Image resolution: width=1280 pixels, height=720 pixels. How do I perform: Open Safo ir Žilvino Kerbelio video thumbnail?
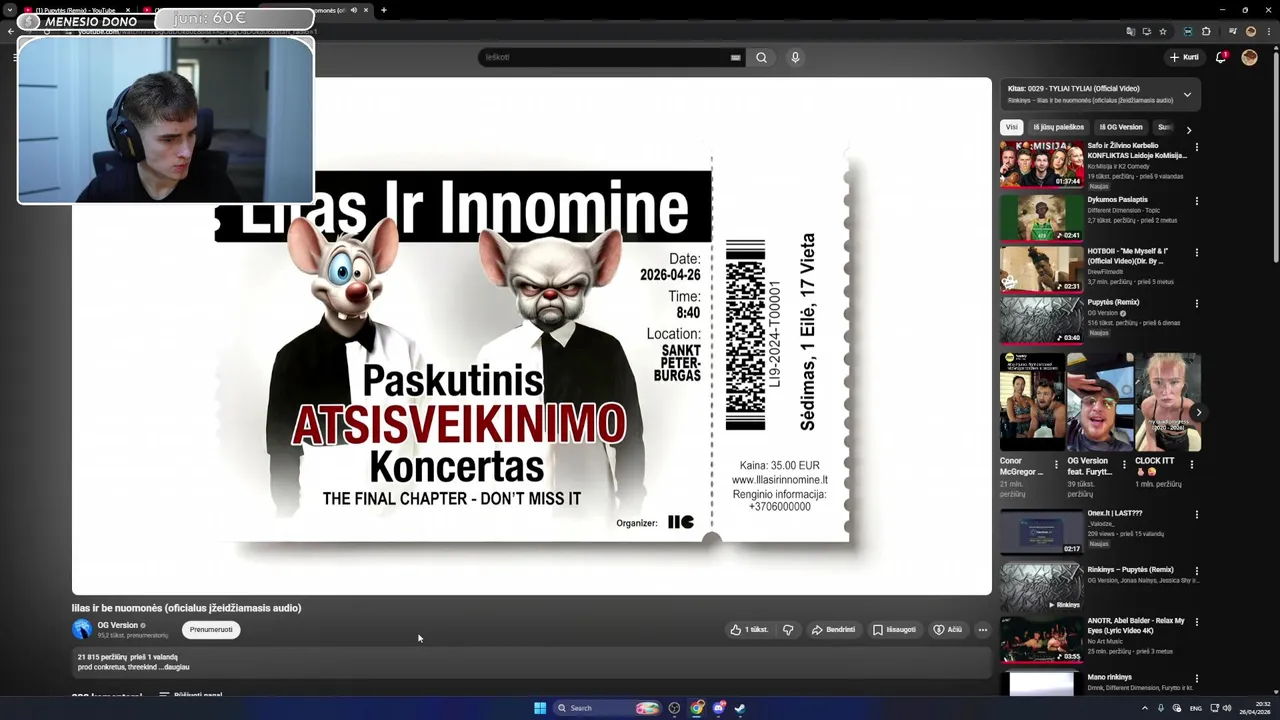pyautogui.click(x=1041, y=164)
